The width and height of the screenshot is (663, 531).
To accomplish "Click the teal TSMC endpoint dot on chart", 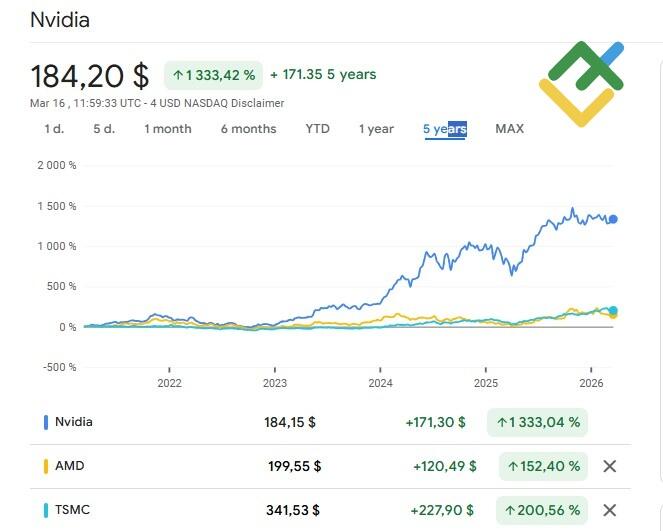I will (x=613, y=310).
